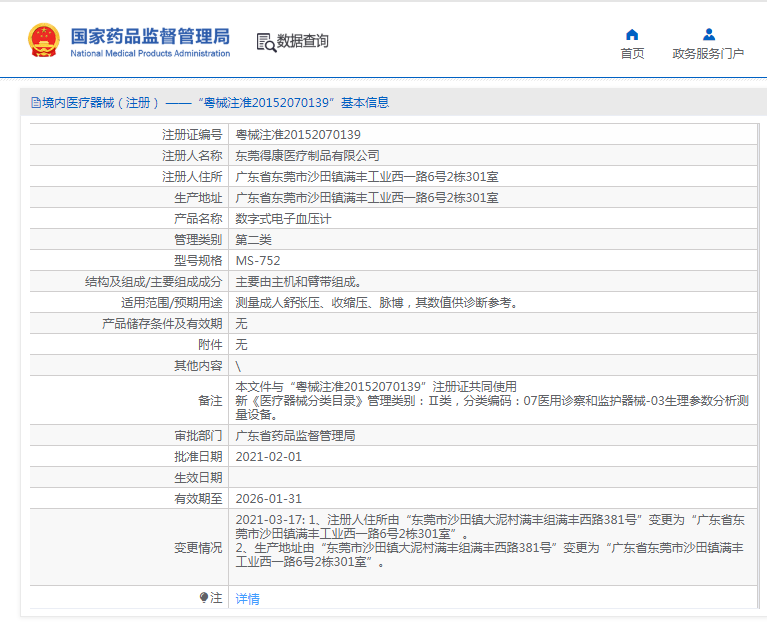Click the 注册人住所 address value
Viewport: 767px width, 628px height.
pyautogui.click(x=367, y=177)
